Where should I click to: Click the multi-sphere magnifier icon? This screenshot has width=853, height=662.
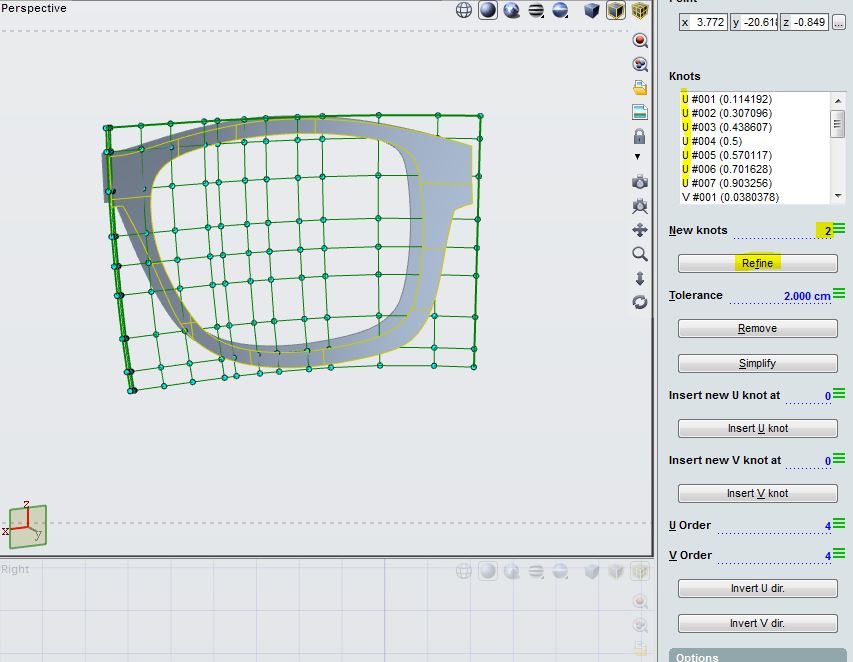coord(640,64)
